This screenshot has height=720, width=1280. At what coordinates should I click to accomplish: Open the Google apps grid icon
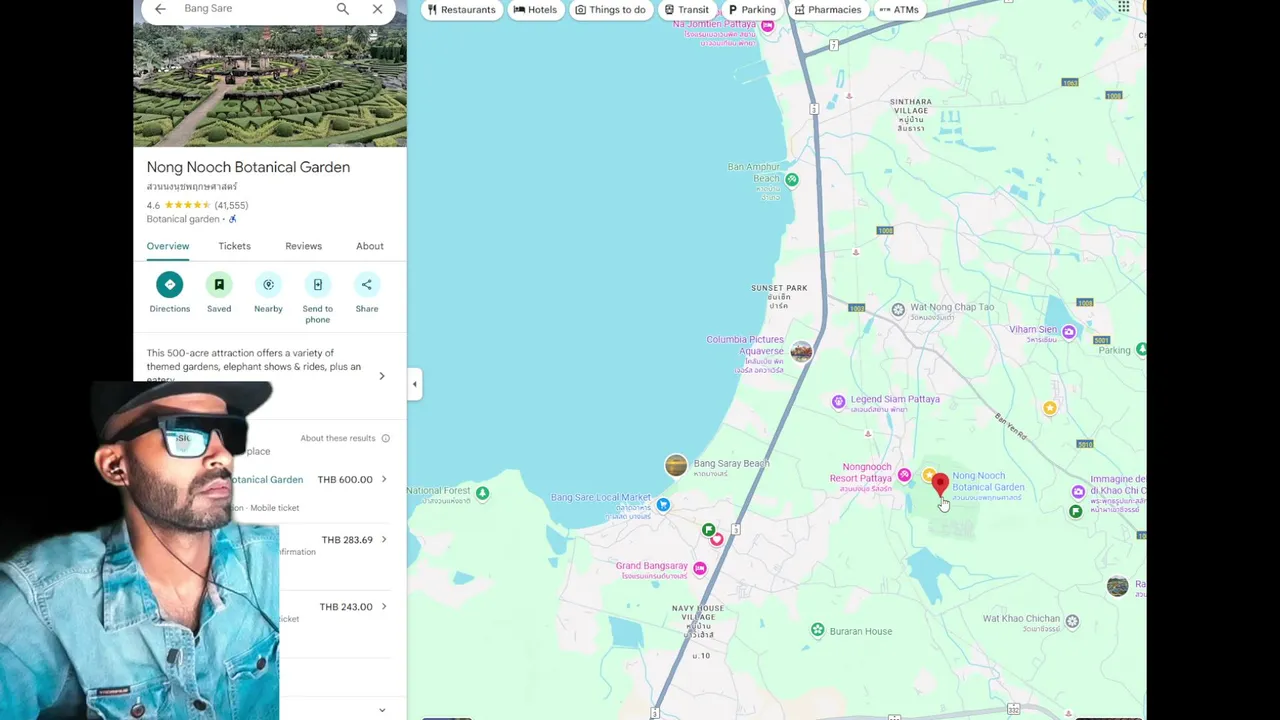point(1124,7)
